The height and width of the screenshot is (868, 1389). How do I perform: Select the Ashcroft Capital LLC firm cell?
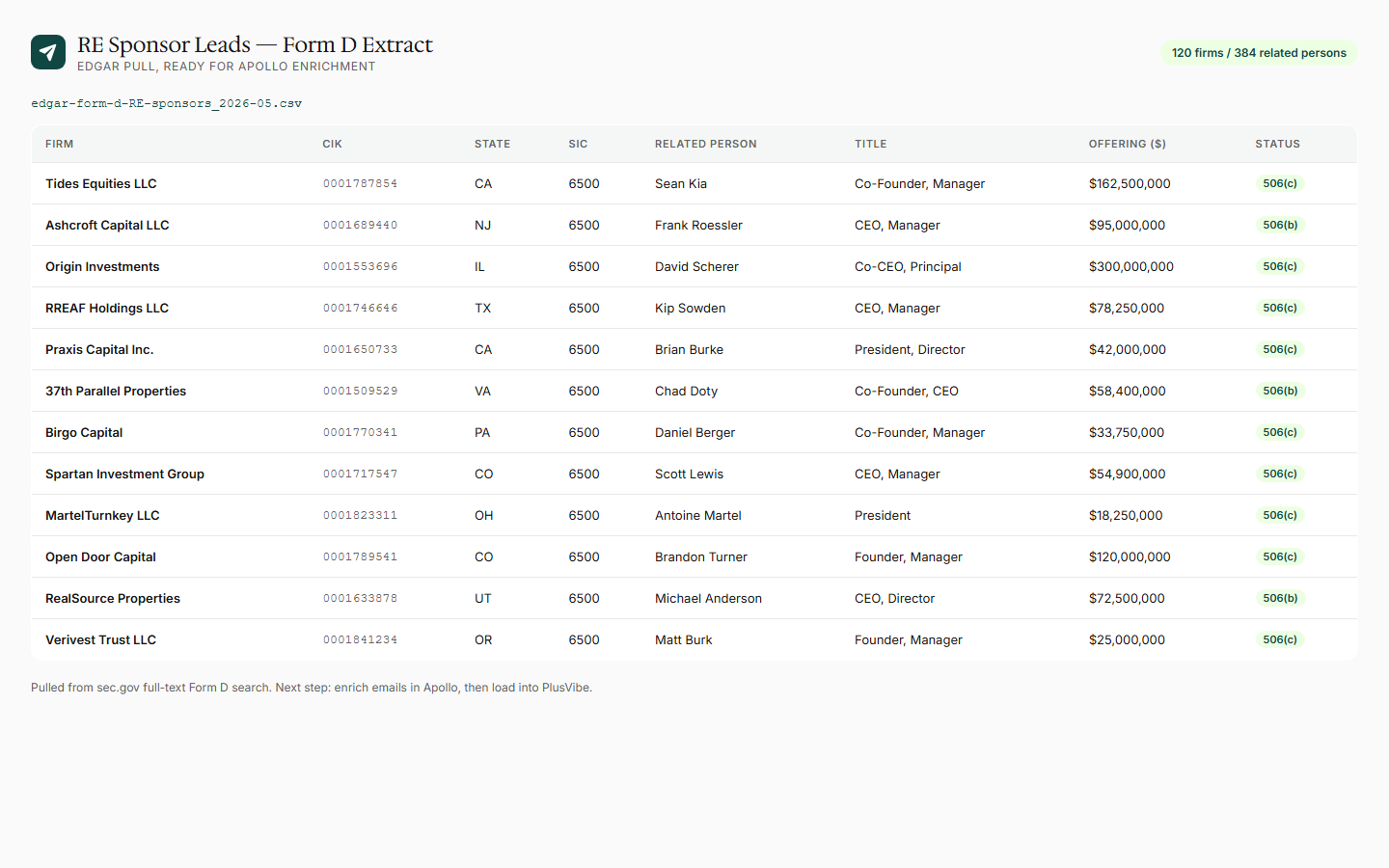[107, 225]
